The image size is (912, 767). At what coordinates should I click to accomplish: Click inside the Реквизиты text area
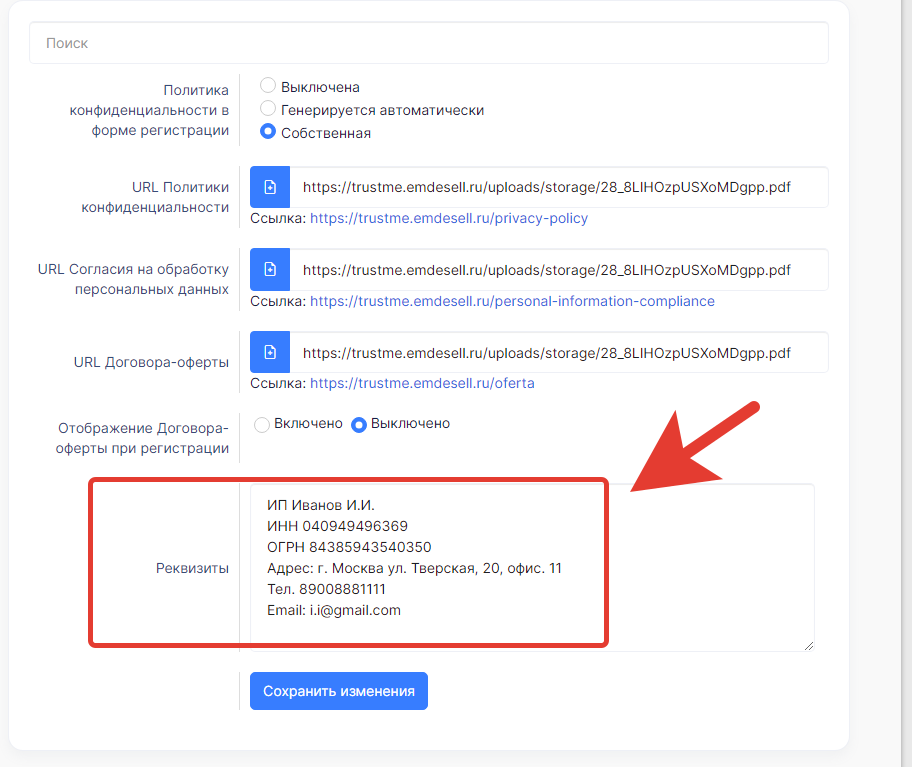tap(532, 567)
